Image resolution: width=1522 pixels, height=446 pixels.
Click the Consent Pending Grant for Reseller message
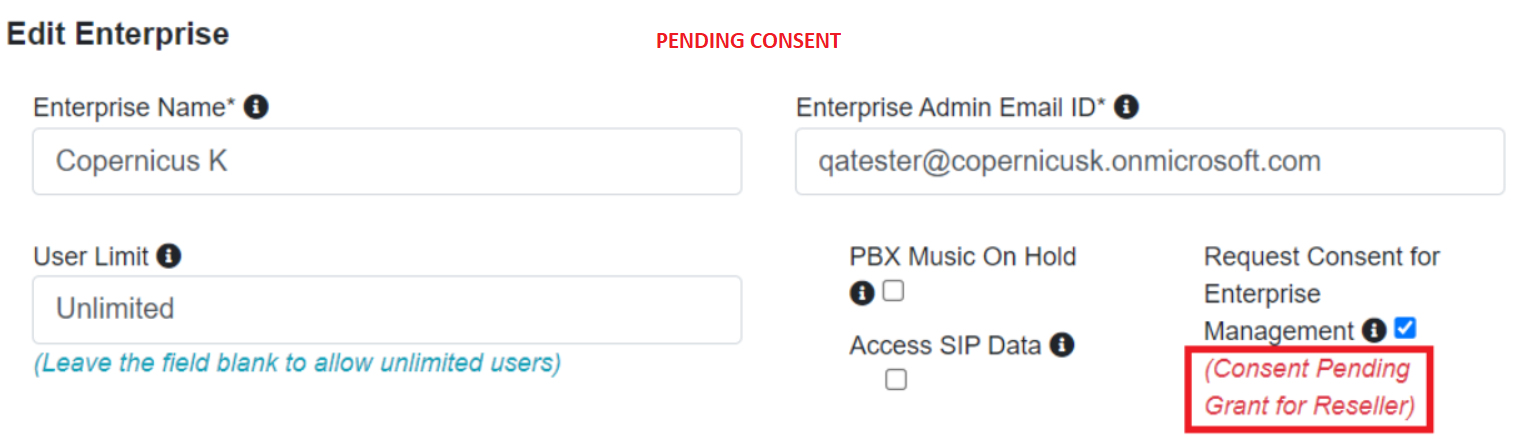click(1308, 388)
